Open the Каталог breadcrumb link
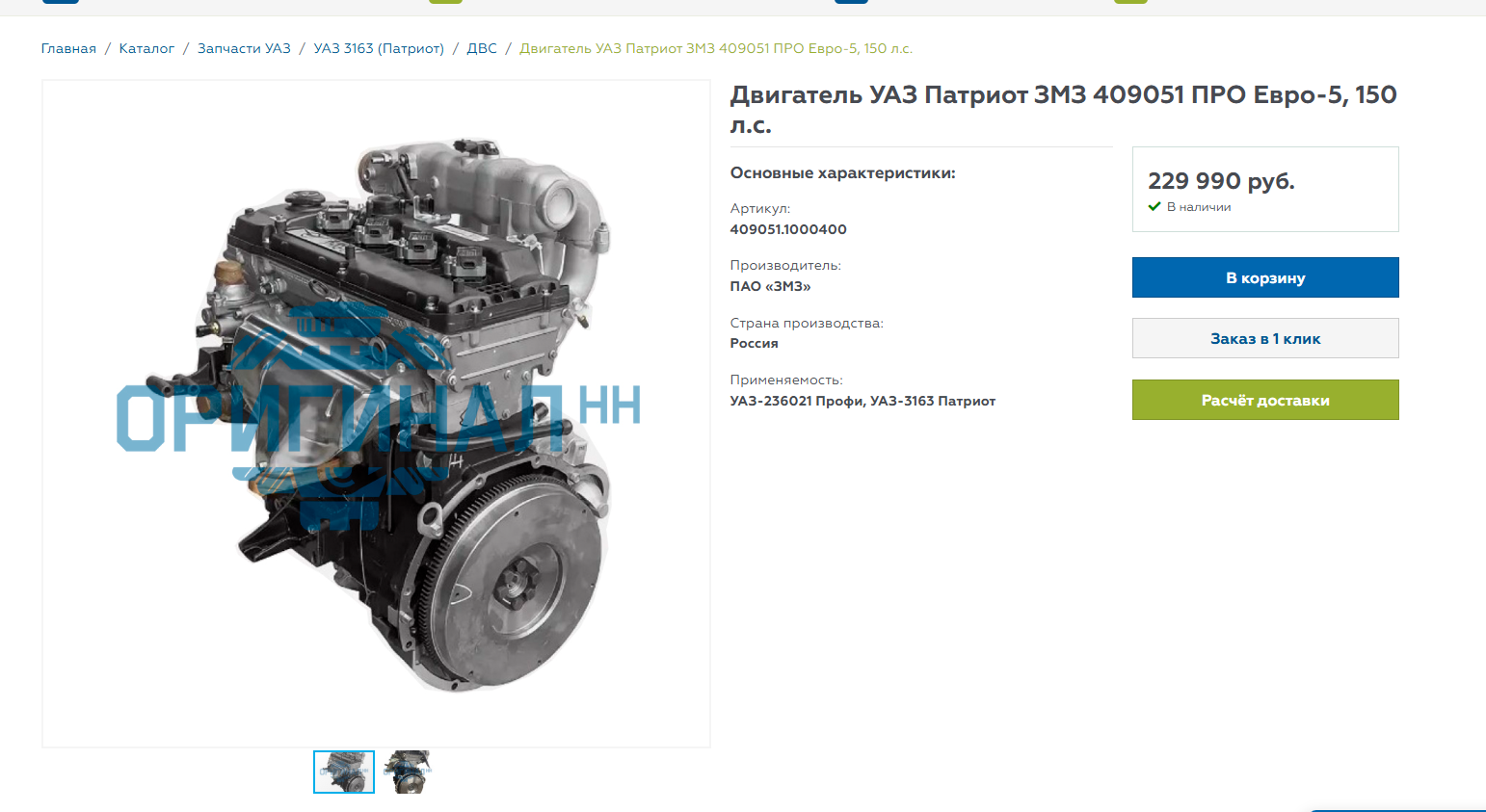This screenshot has width=1486, height=812. (146, 48)
